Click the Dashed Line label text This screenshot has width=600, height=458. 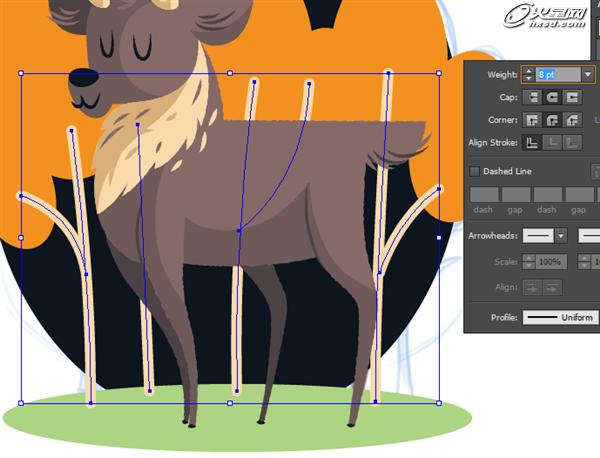(x=507, y=171)
